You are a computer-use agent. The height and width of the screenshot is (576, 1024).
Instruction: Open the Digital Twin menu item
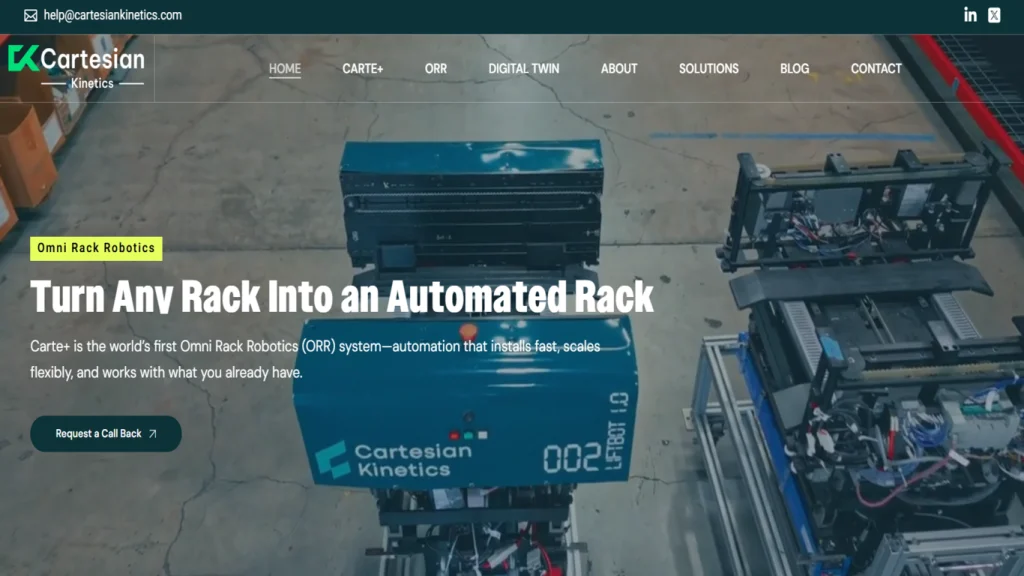(x=524, y=69)
